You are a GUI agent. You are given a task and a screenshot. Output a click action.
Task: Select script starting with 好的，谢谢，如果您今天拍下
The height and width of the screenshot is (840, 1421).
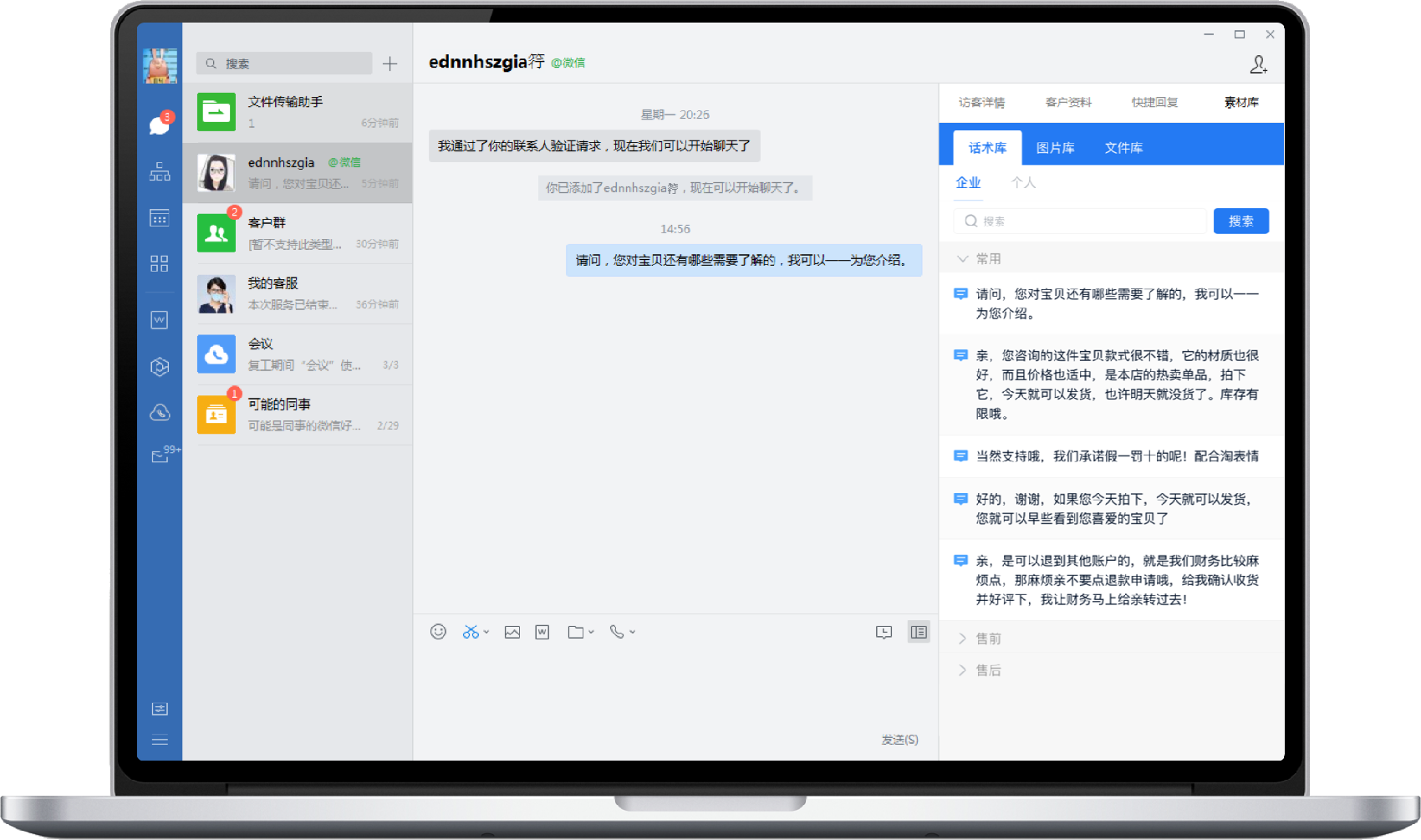[x=1112, y=508]
